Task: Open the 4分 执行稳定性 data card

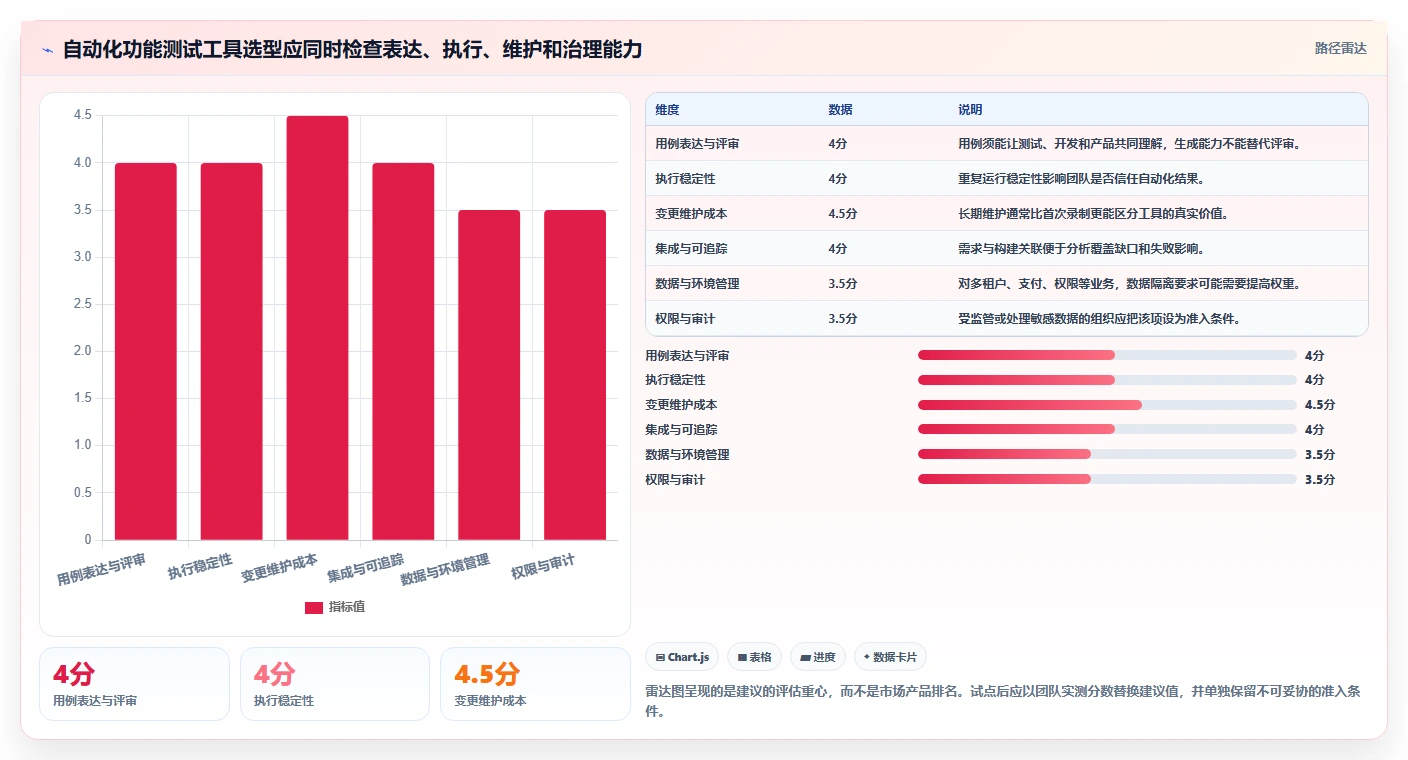Action: tap(334, 684)
